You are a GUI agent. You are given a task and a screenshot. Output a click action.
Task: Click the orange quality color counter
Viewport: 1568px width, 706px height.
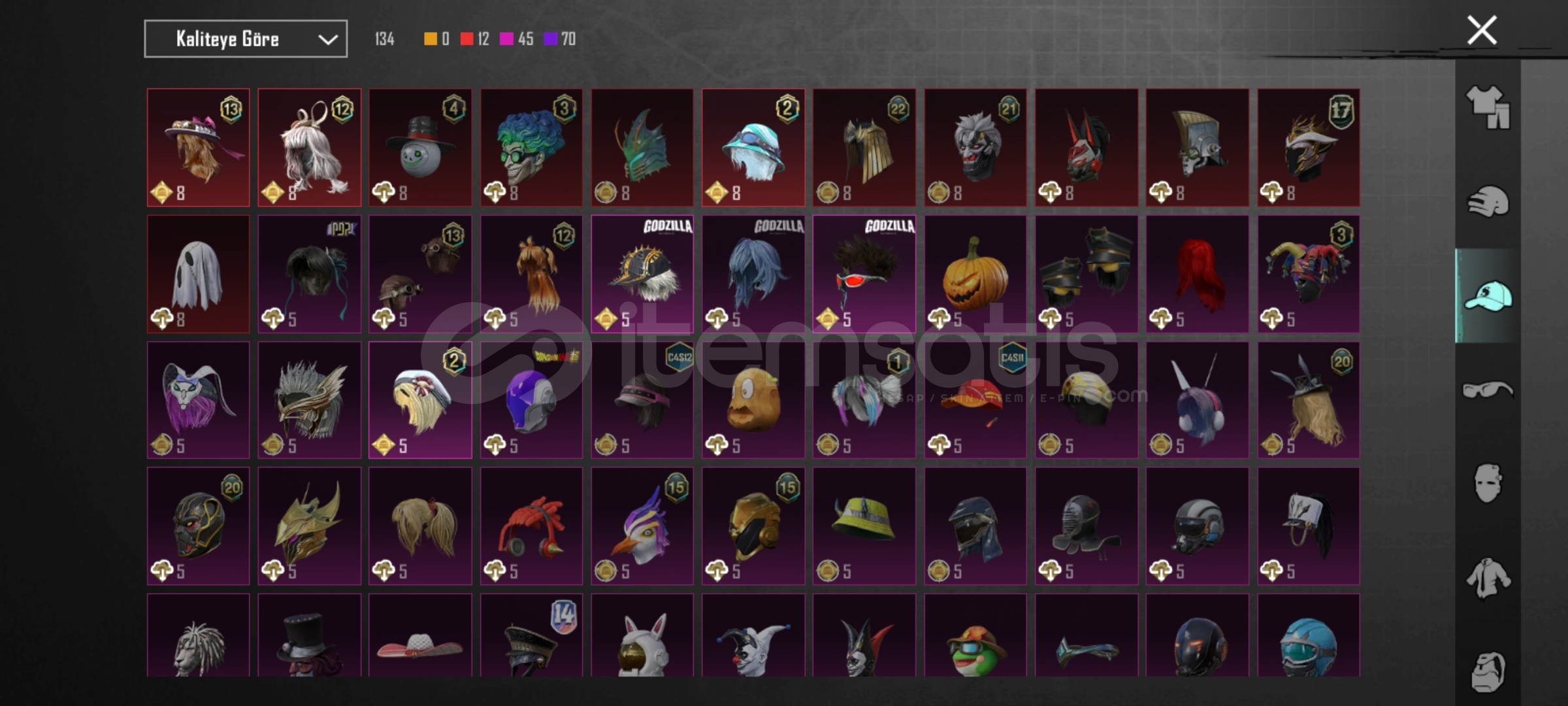click(436, 39)
